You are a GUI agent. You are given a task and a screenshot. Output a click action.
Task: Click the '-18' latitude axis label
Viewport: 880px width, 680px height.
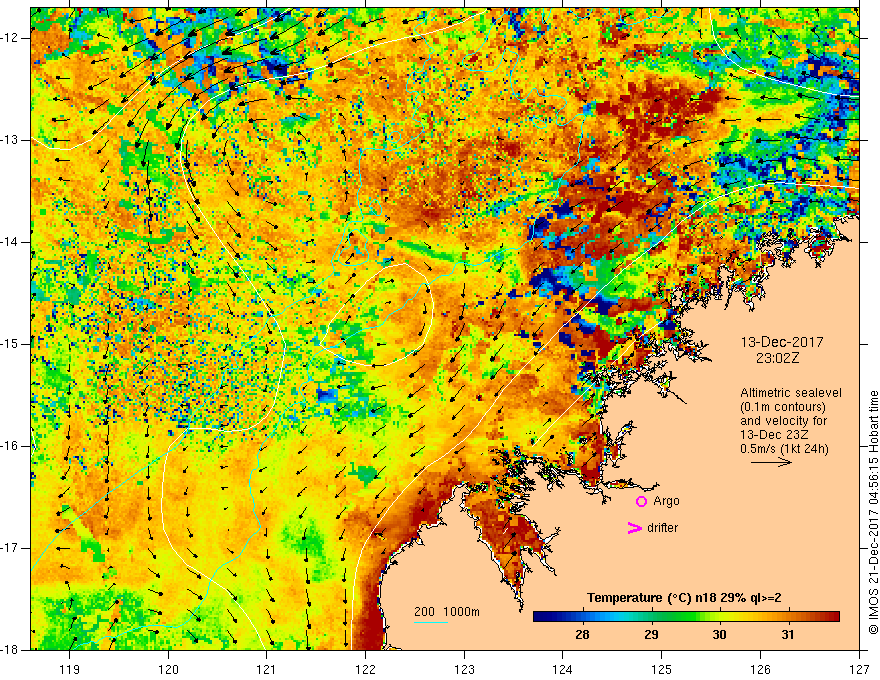10,650
